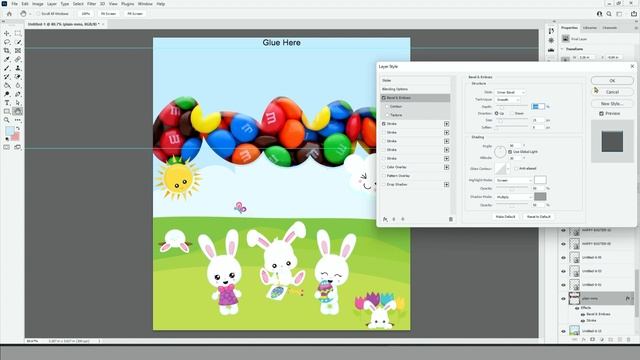Hide the plain mms layer
The width and height of the screenshot is (640, 360).
click(563, 299)
